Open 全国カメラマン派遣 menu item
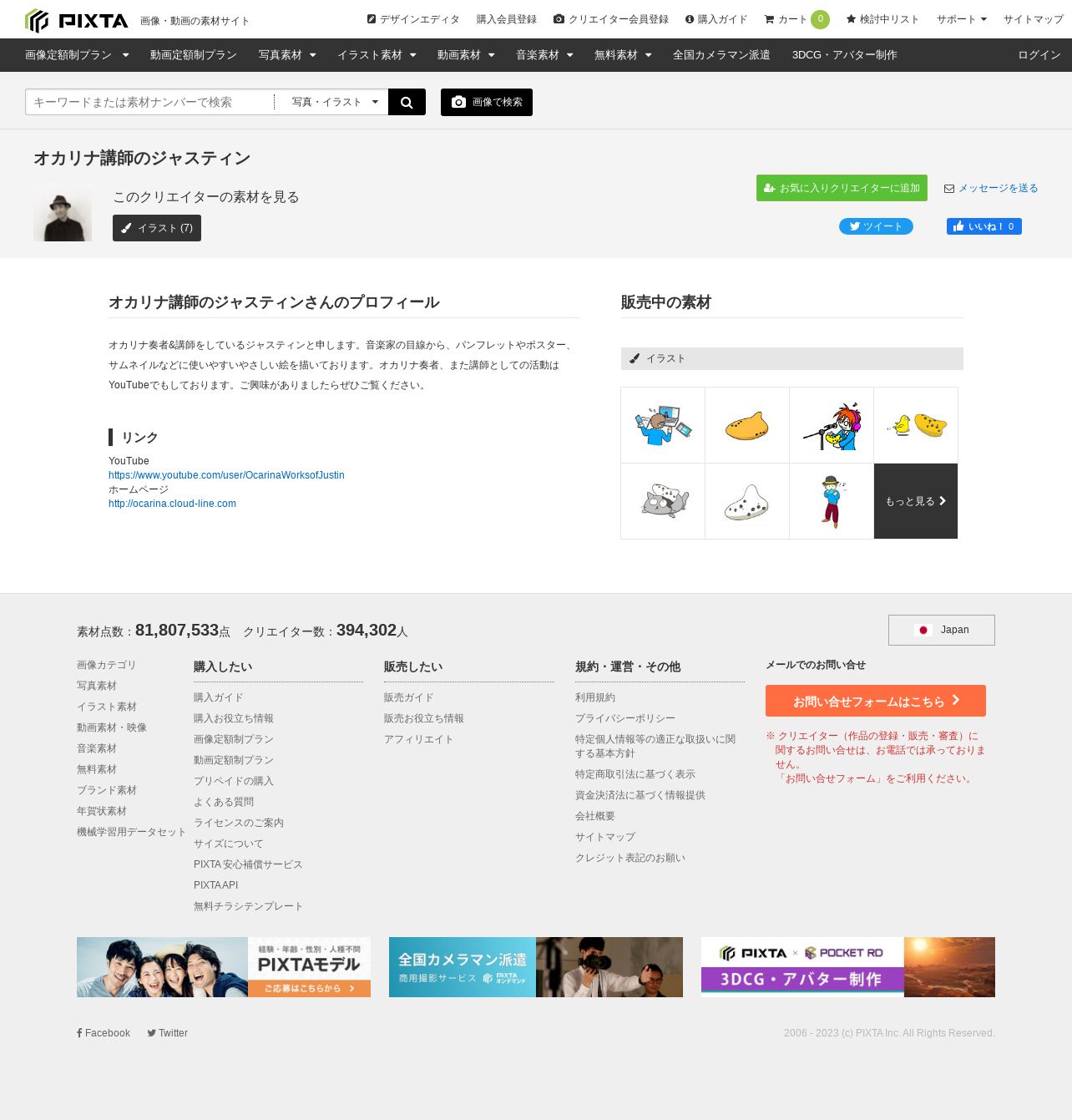The image size is (1072, 1120). tap(721, 55)
